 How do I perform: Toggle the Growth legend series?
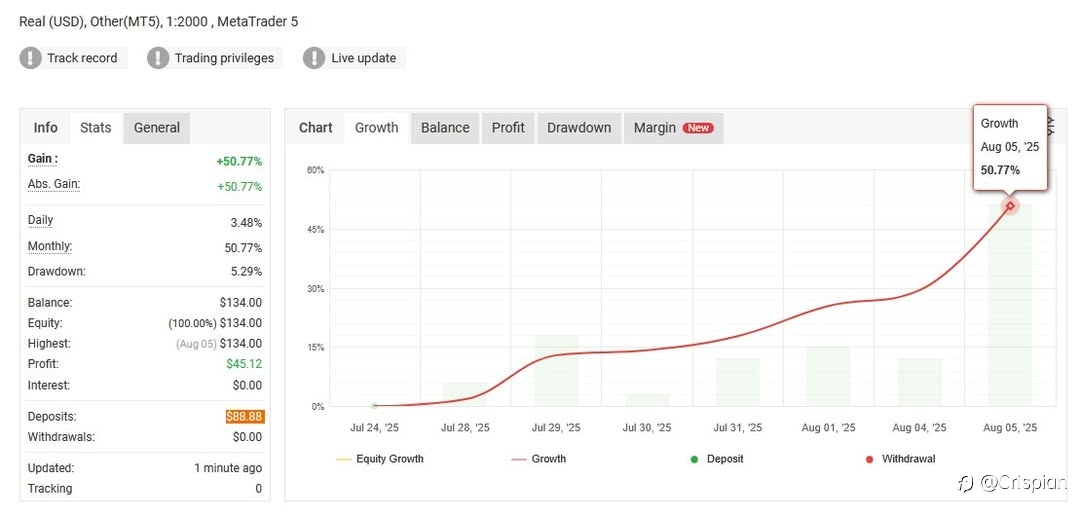(539, 459)
